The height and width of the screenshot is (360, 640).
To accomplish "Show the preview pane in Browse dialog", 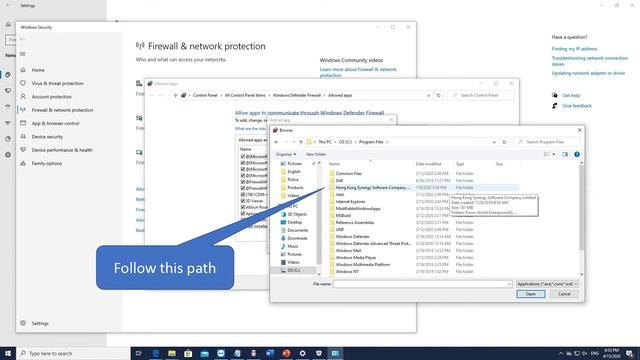I will (565, 154).
